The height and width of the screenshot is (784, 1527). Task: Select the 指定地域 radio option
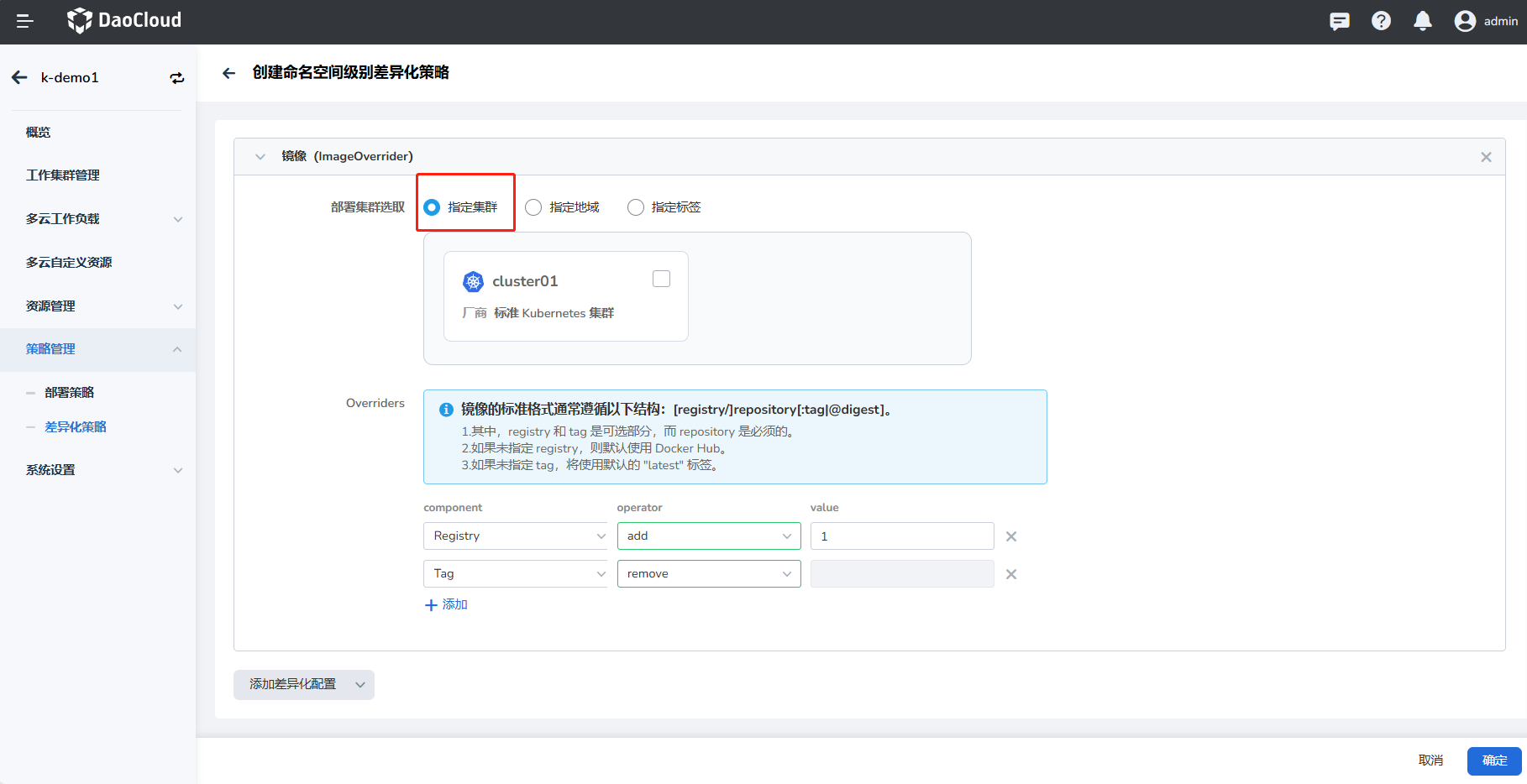pyautogui.click(x=533, y=207)
